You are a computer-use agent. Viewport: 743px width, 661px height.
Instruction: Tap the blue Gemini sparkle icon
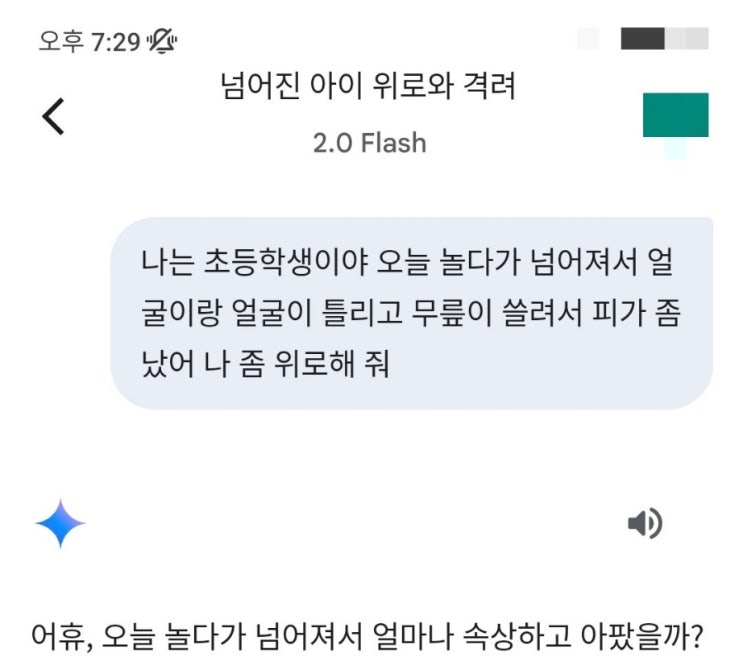click(60, 523)
